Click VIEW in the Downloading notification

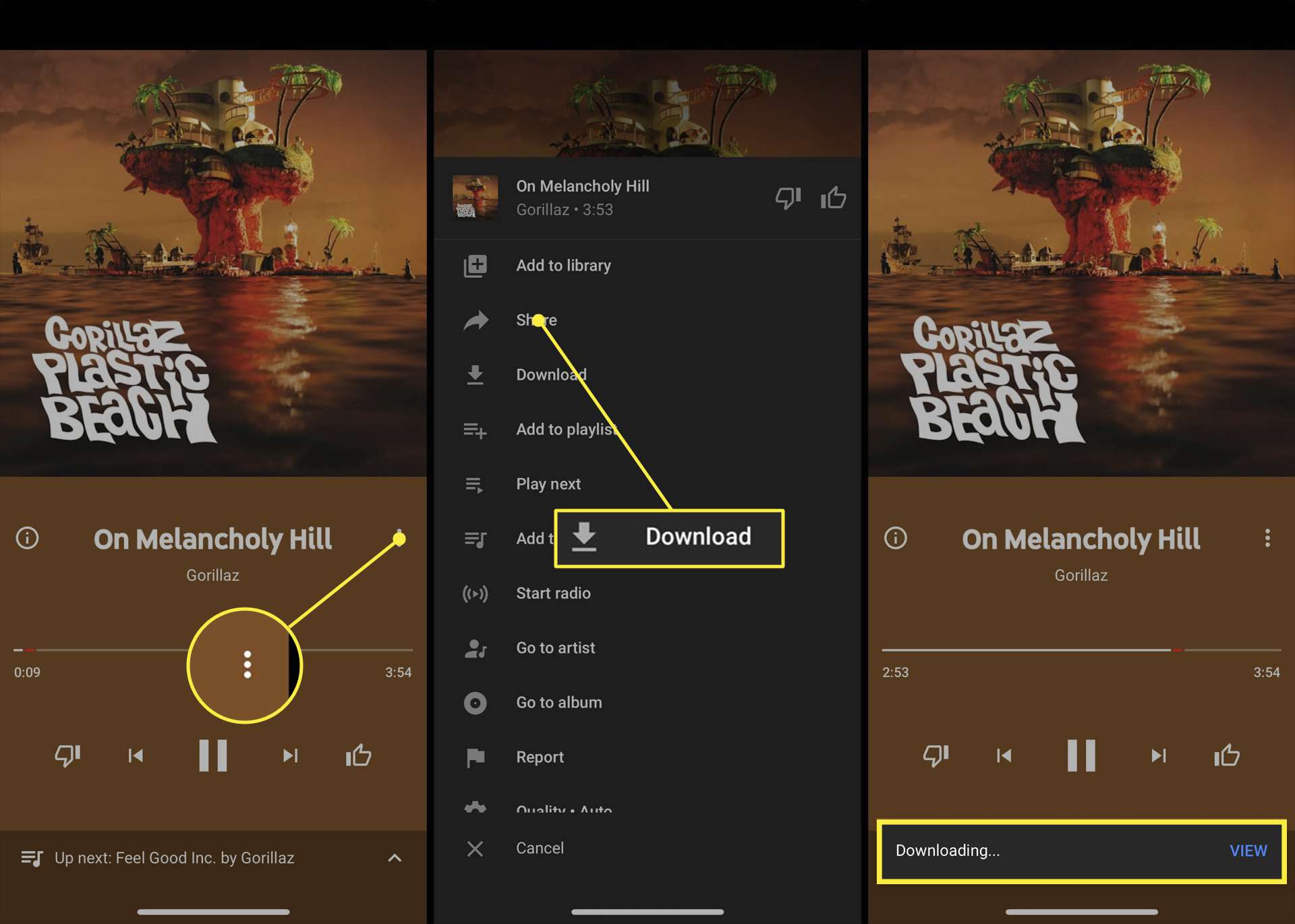(1248, 851)
